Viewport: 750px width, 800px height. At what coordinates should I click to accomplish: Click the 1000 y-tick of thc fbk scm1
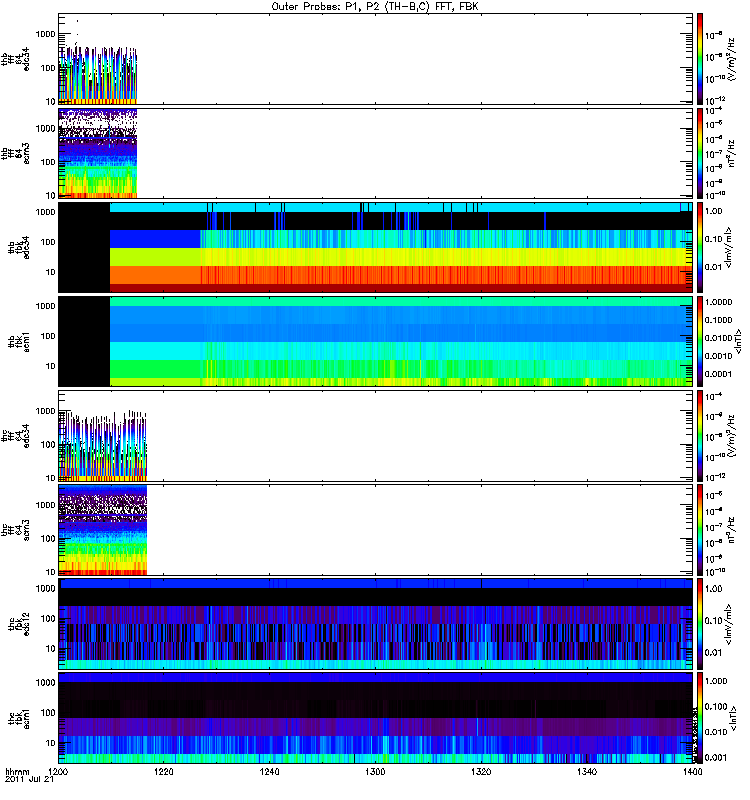[46, 683]
